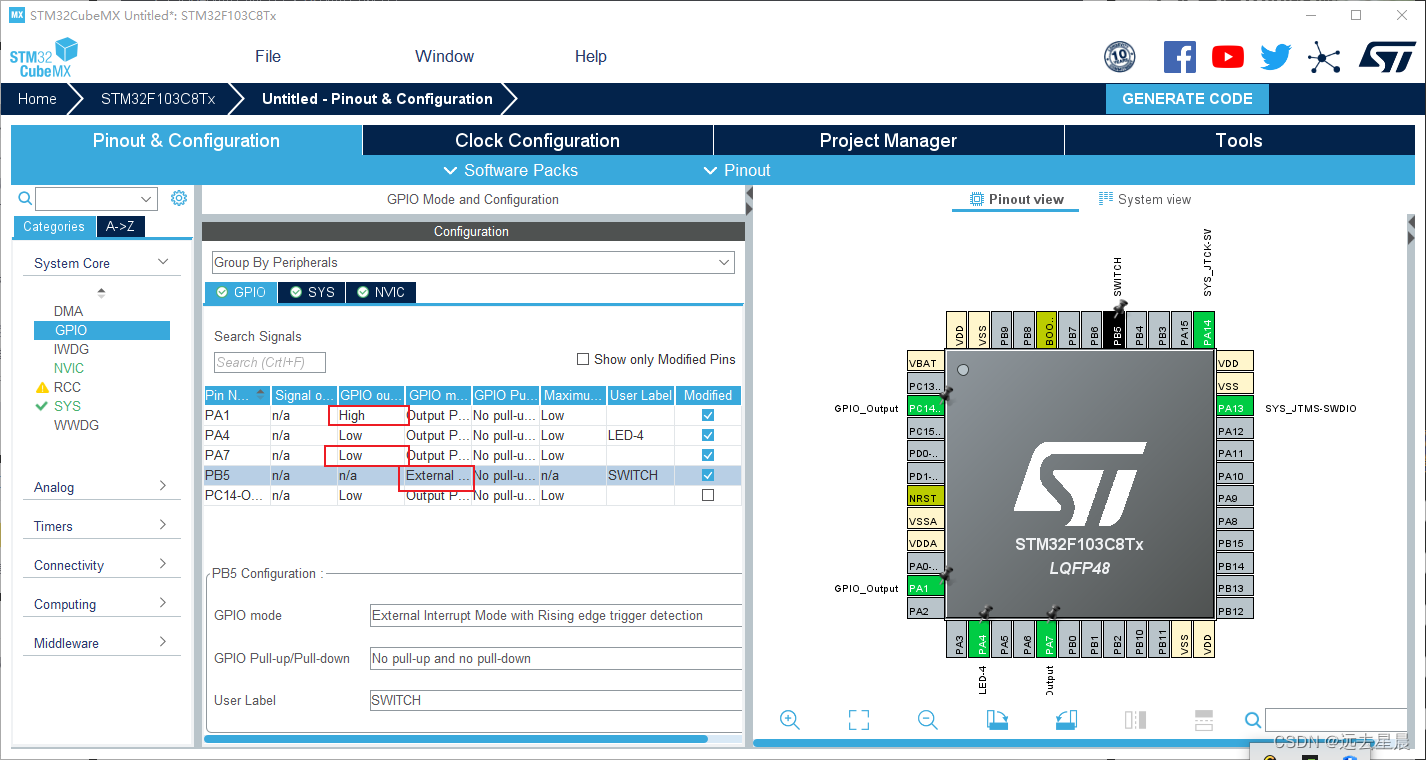Open the Software Packs dropdown
Viewport: 1426px width, 760px height.
pyautogui.click(x=510, y=170)
